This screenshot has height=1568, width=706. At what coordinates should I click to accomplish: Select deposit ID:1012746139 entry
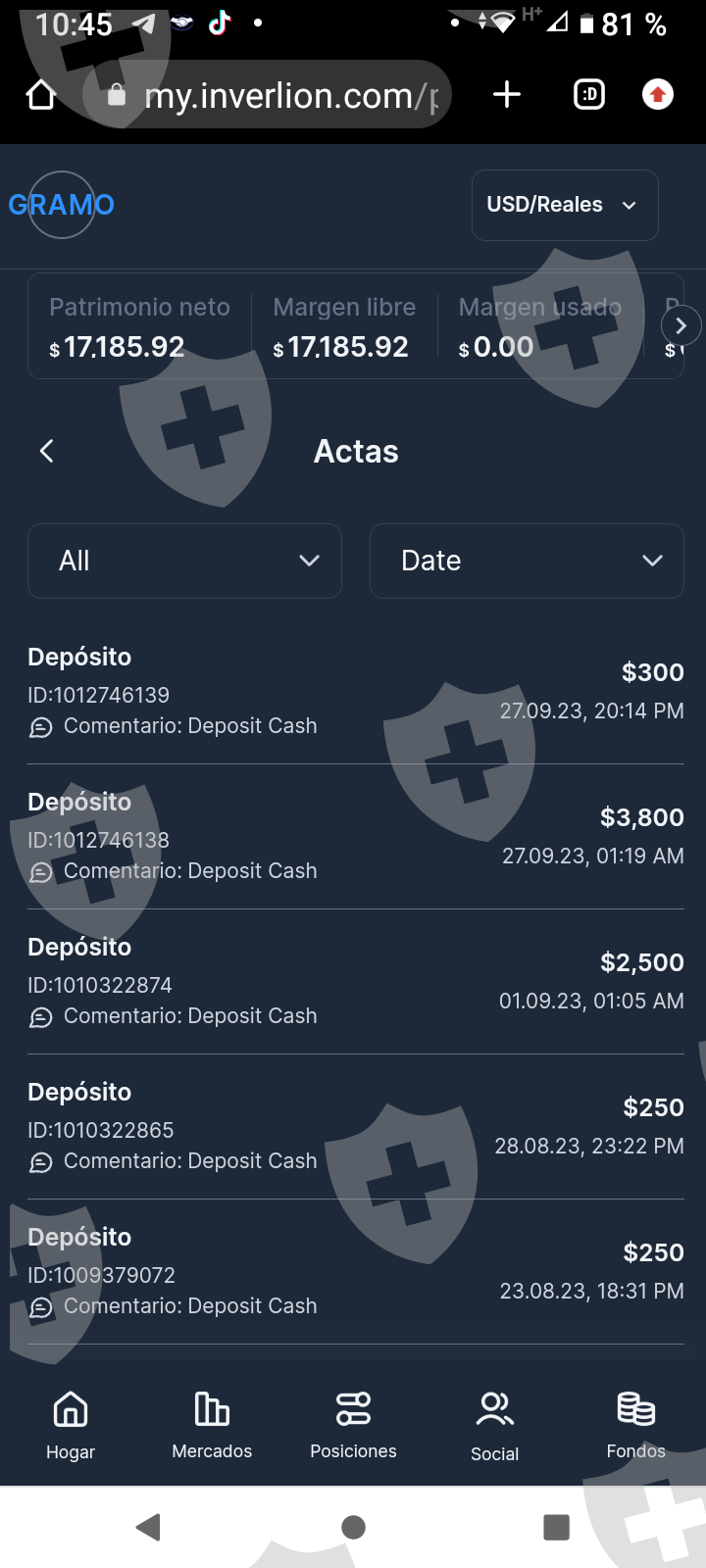(355, 691)
